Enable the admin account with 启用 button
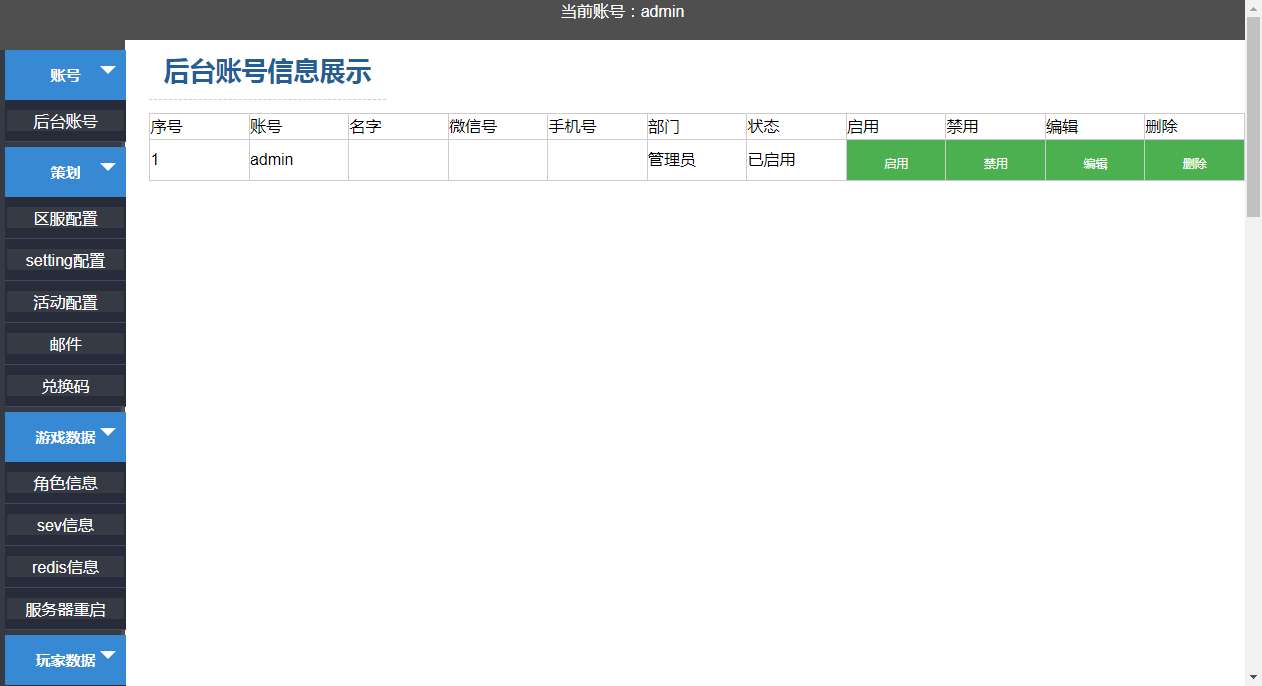 pos(895,160)
